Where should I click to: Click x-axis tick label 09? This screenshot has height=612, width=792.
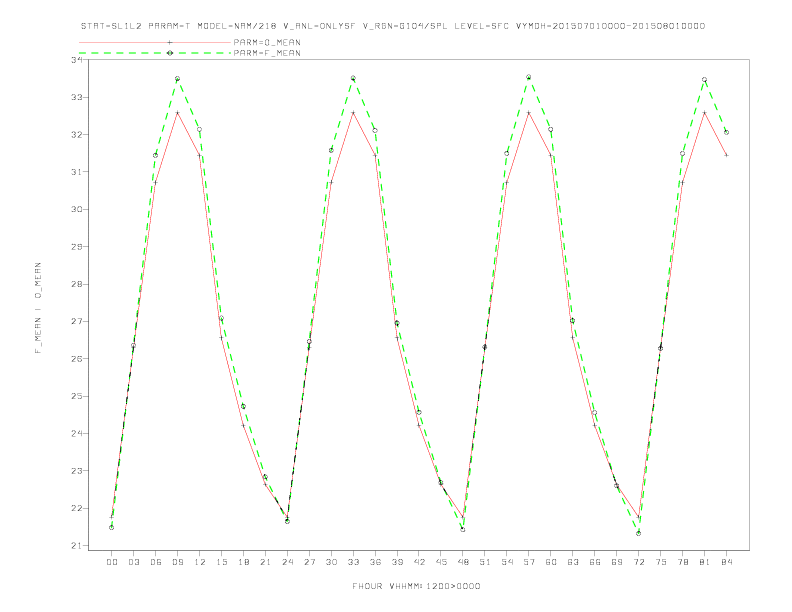pyautogui.click(x=177, y=562)
